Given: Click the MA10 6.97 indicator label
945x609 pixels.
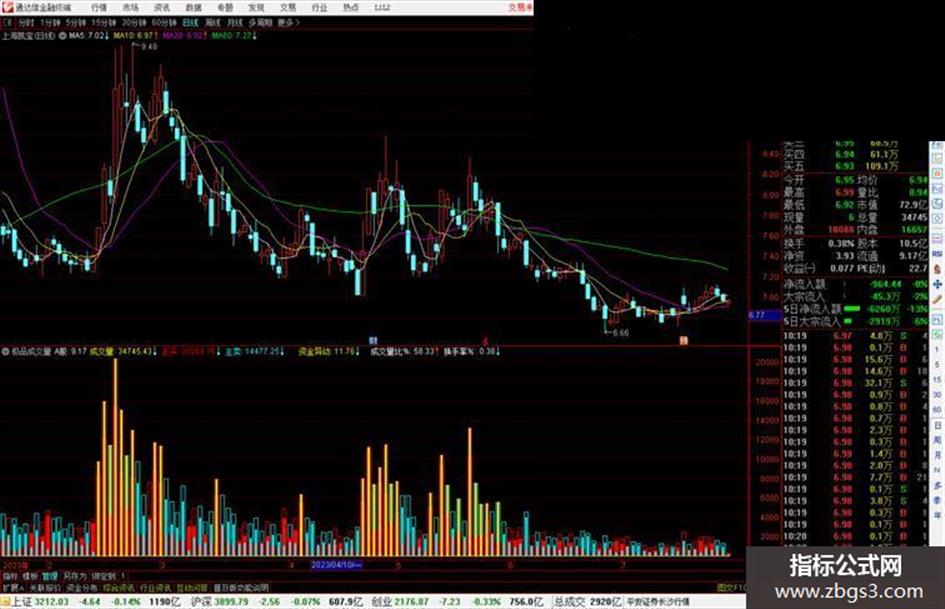Looking at the screenshot, I should point(134,36).
